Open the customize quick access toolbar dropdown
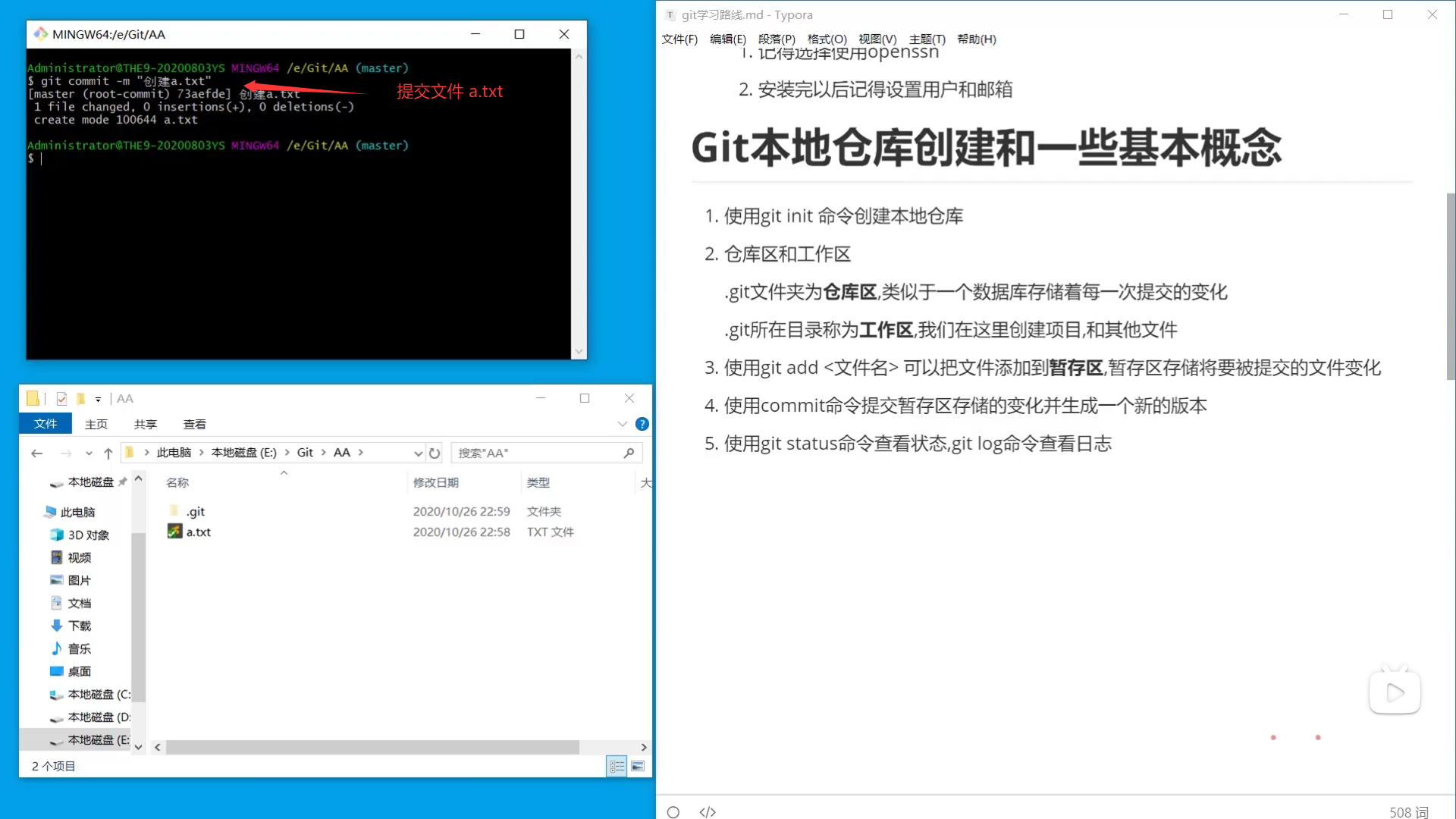 tap(99, 398)
